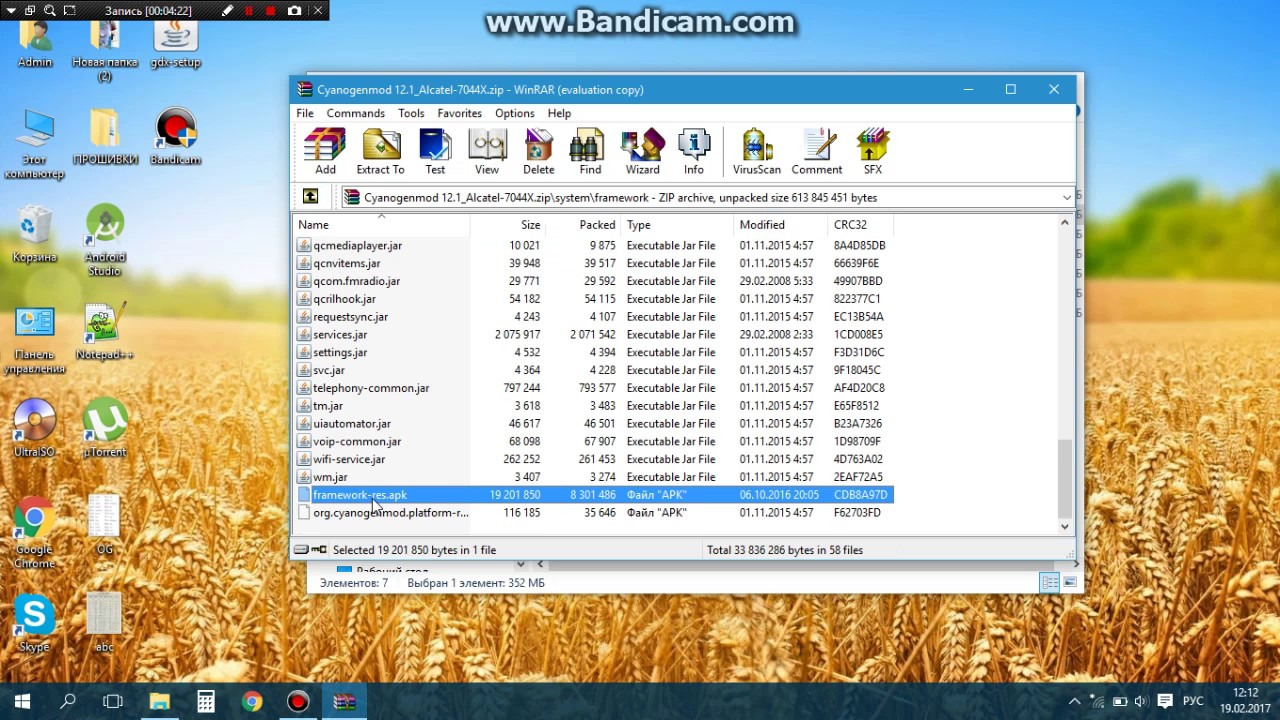Go up one folder level button
The width and height of the screenshot is (1280, 720).
(x=310, y=197)
